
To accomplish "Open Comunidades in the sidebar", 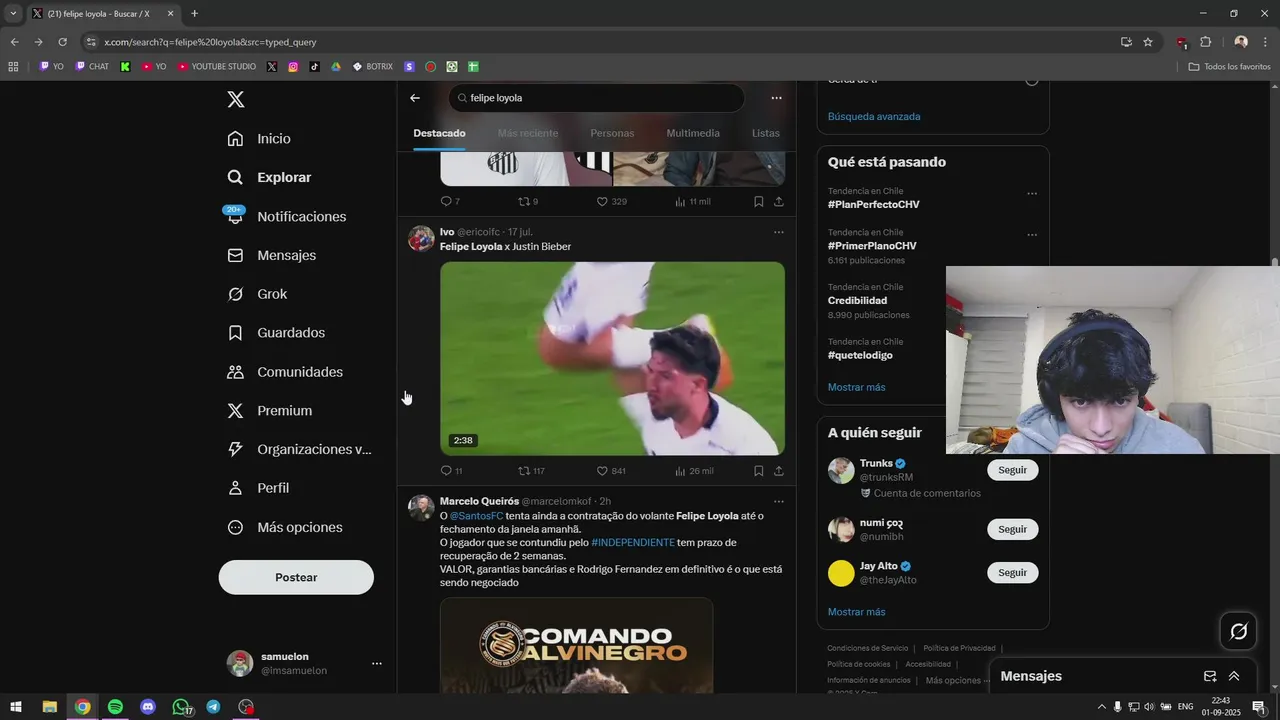I will click(x=285, y=371).
